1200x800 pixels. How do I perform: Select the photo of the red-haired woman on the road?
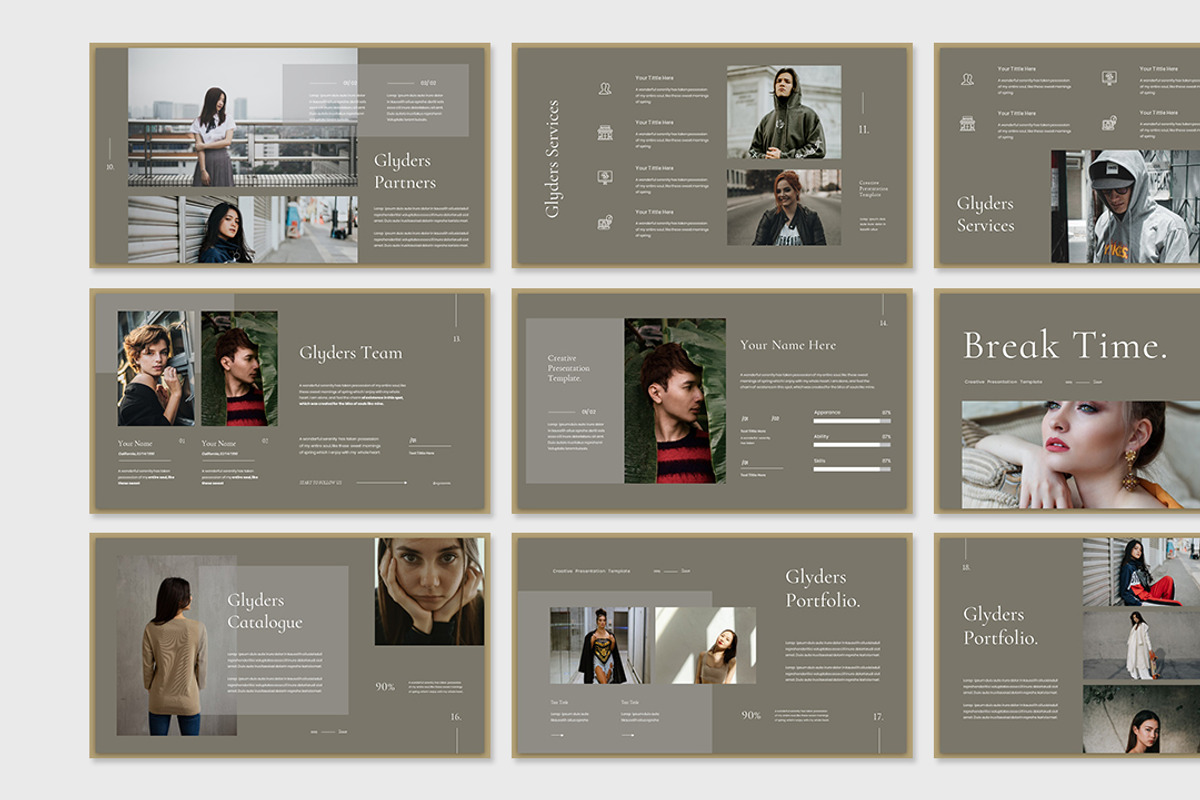click(x=784, y=207)
